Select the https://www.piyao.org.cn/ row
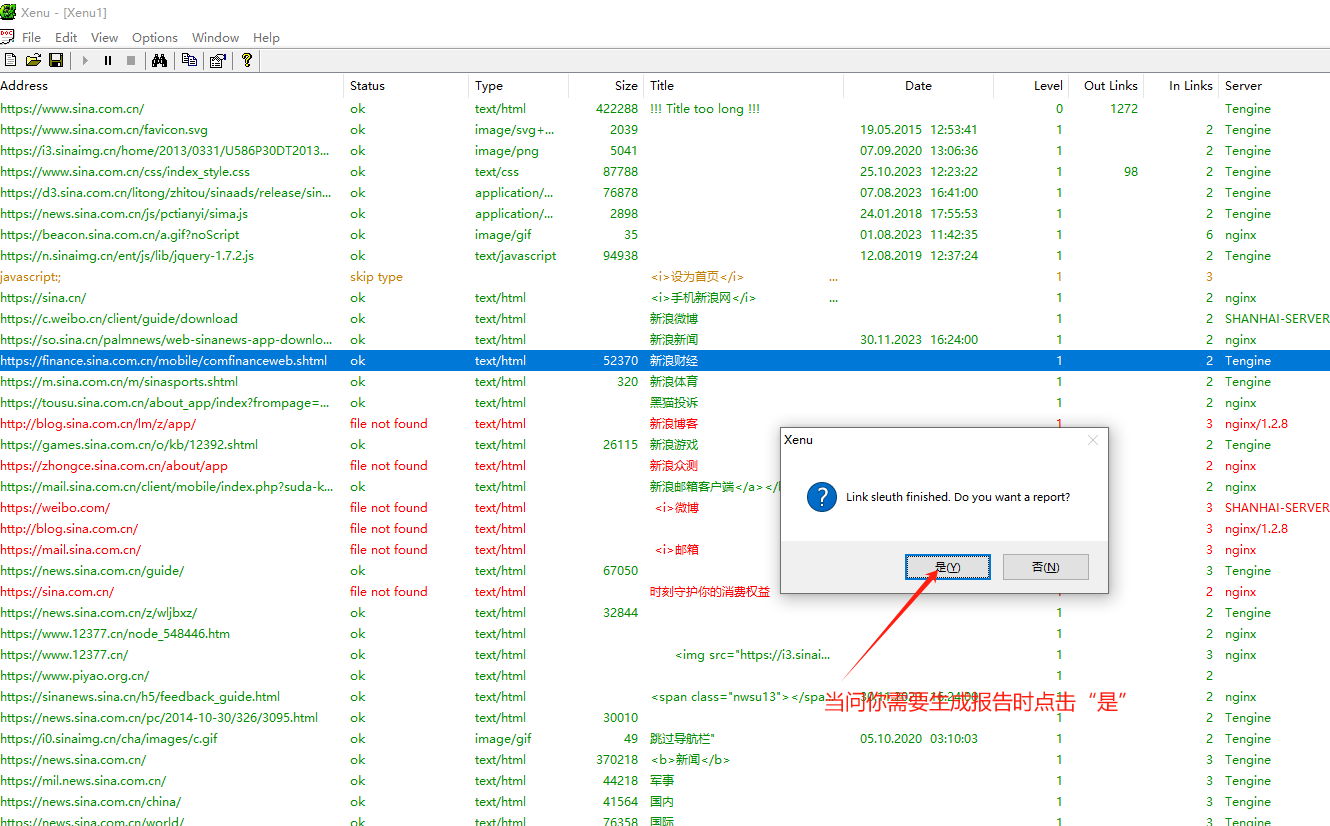This screenshot has width=1330, height=826. click(x=665, y=676)
